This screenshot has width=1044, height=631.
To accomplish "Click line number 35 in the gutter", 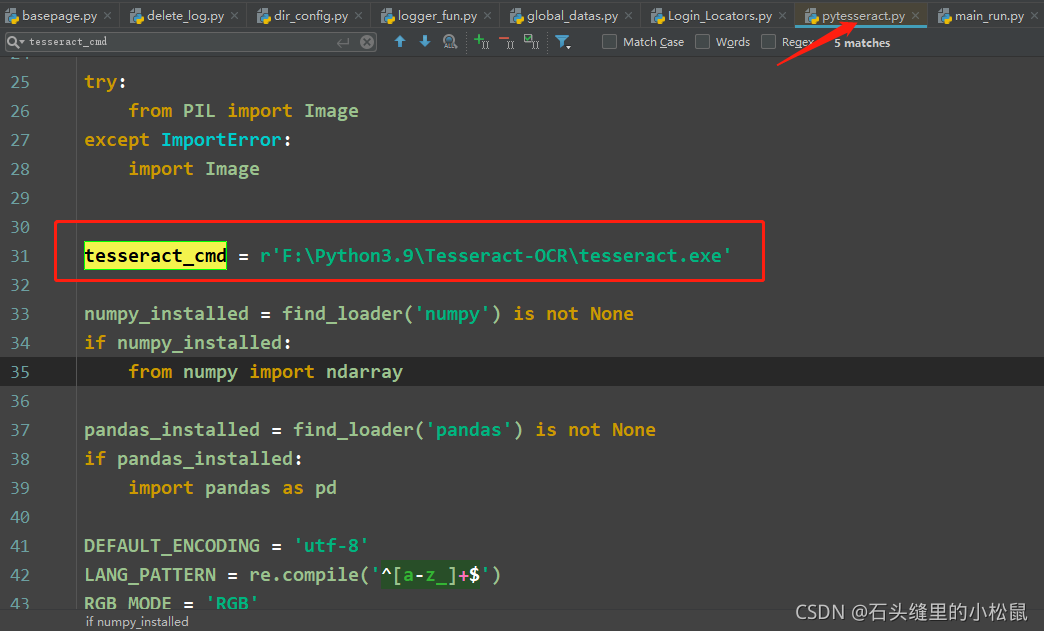I will 20,371.
